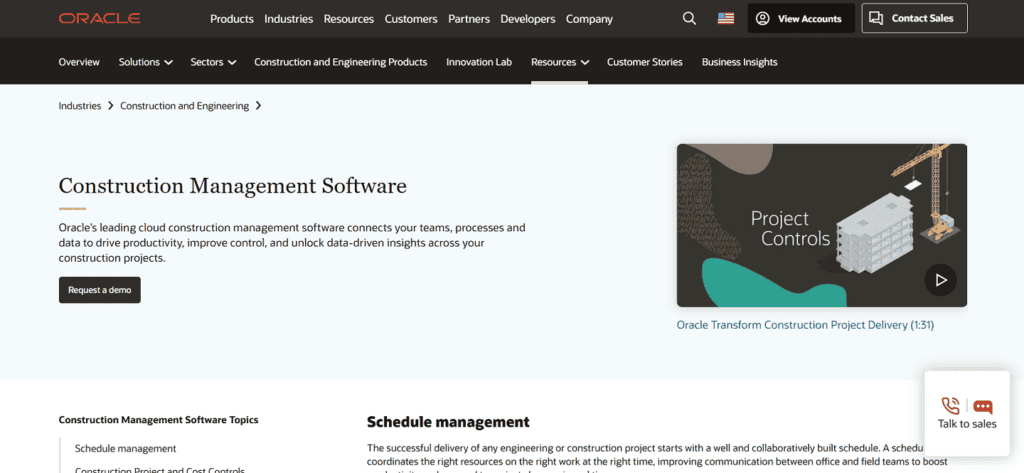Image resolution: width=1024 pixels, height=473 pixels.
Task: Go to the Overview tab
Action: 79,62
